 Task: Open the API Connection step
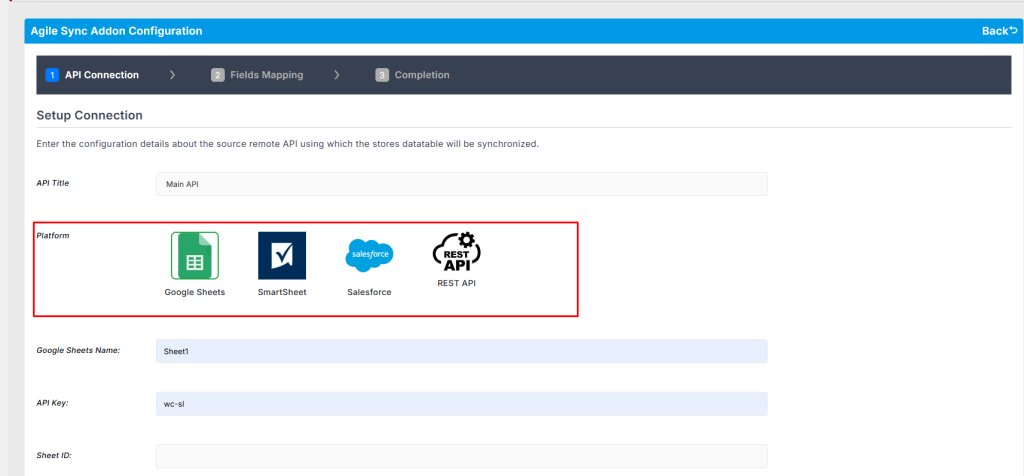pyautogui.click(x=92, y=75)
